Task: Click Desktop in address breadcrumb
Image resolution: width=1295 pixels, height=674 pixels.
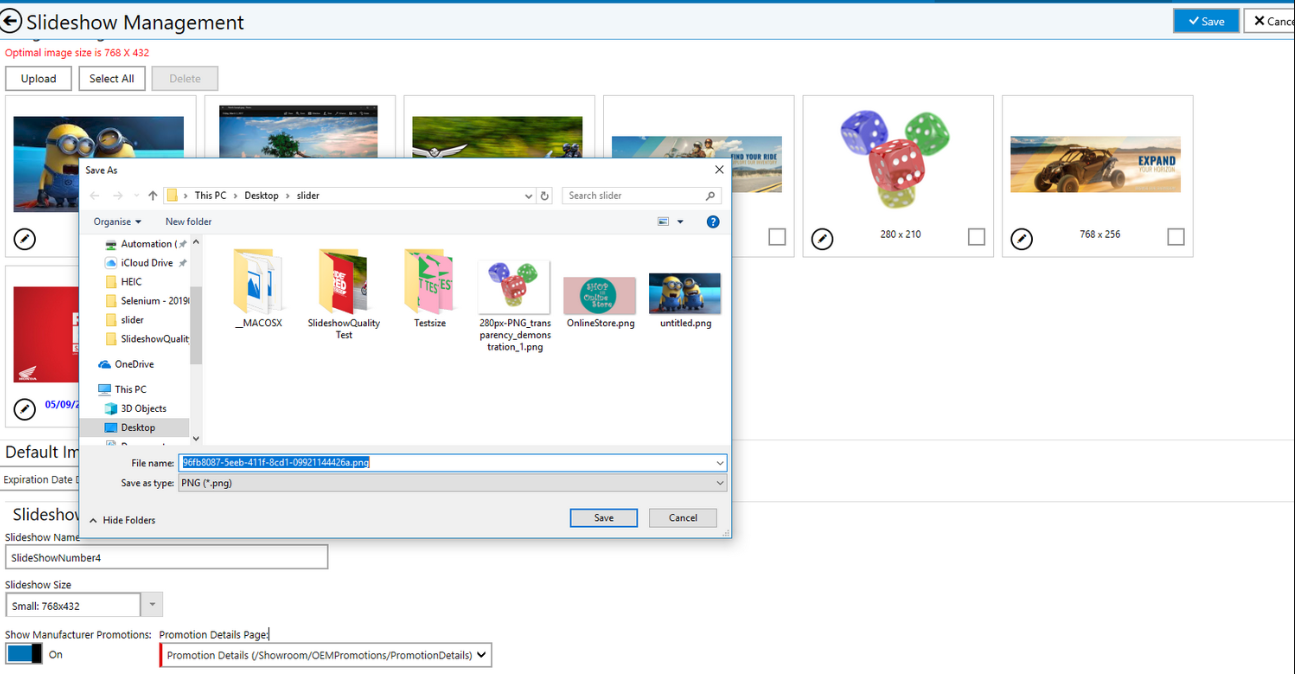Action: [x=261, y=196]
